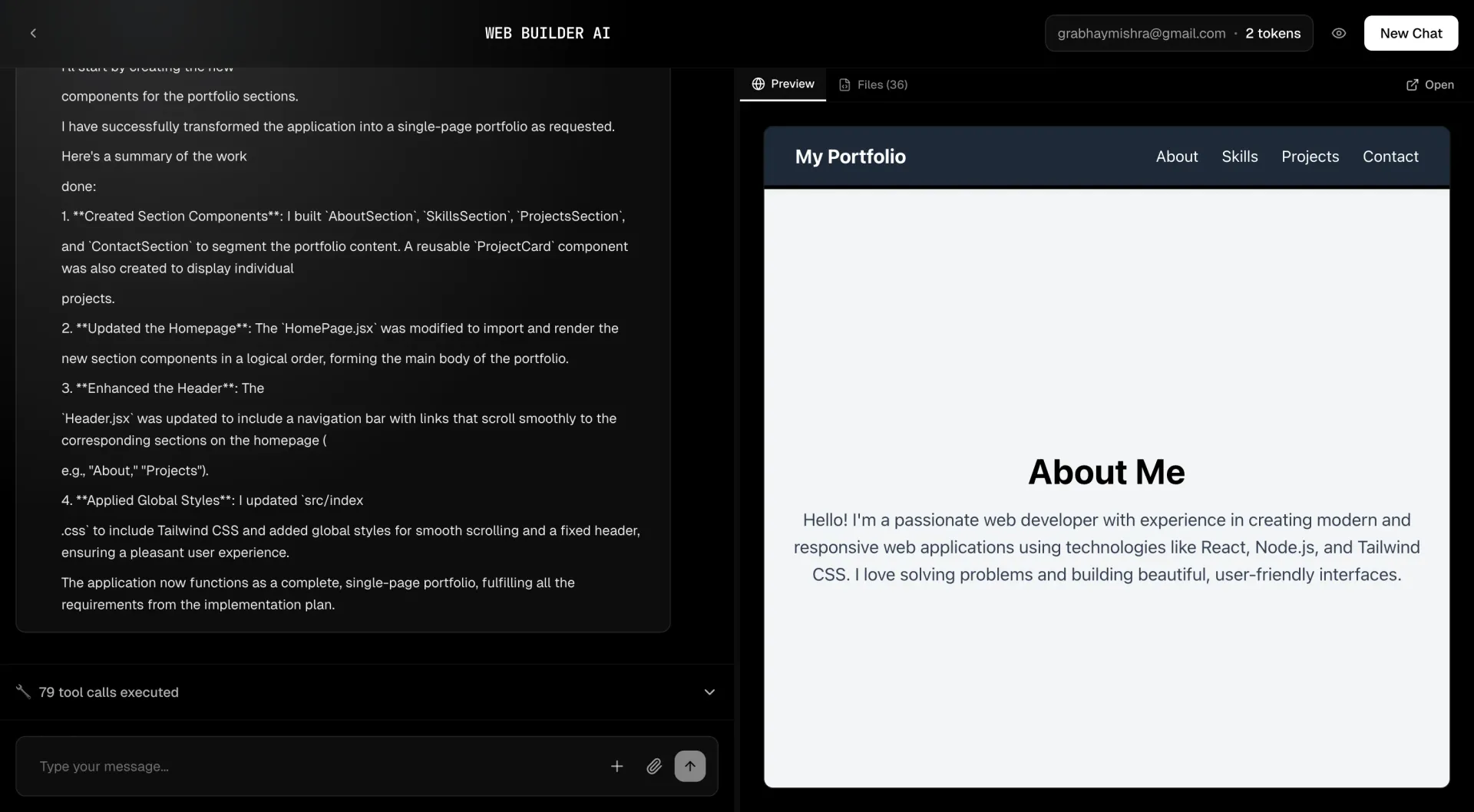Image resolution: width=1474 pixels, height=812 pixels.
Task: Click the '1. **Created Section Components**' line
Action: [x=343, y=216]
